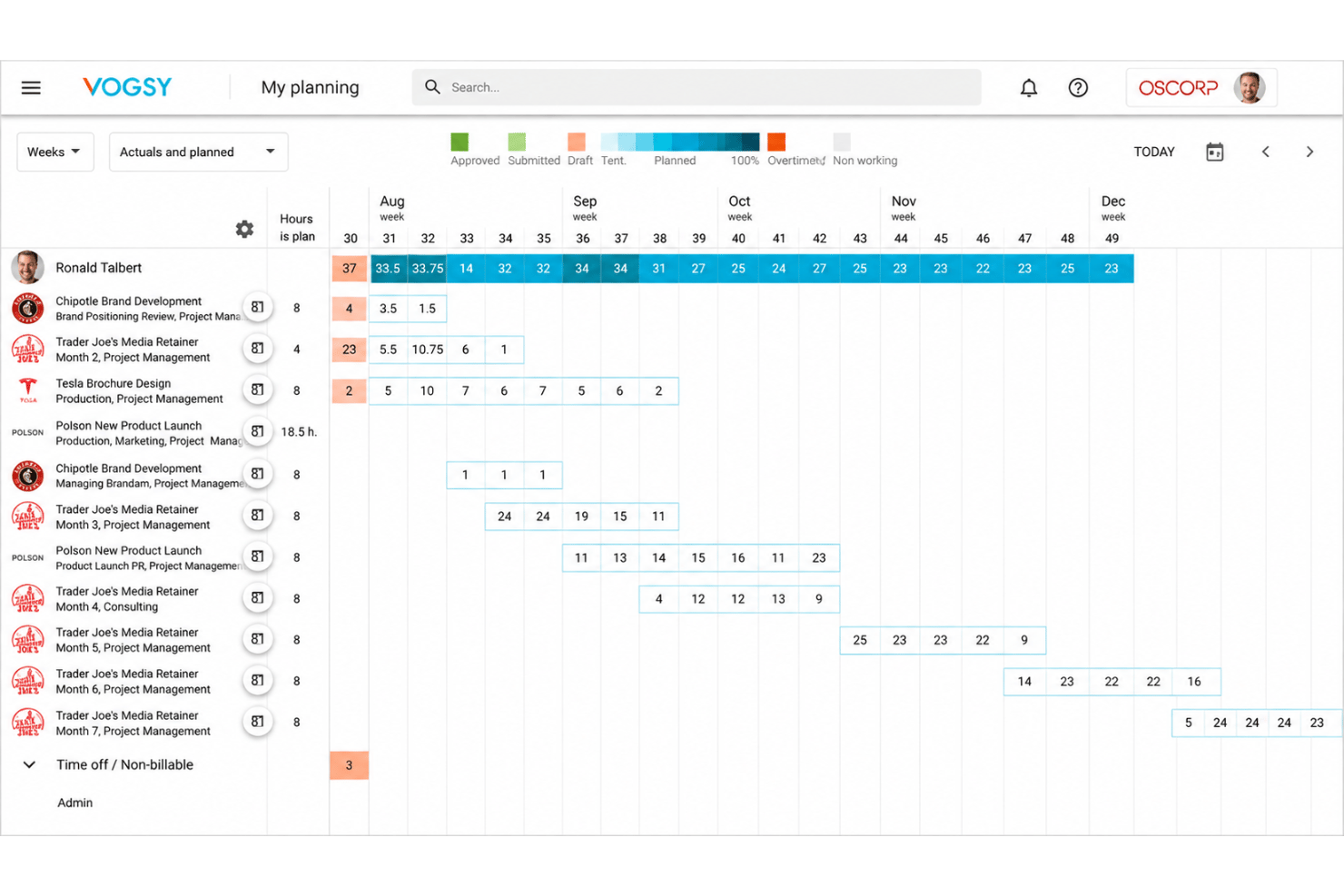The width and height of the screenshot is (1344, 896).
Task: Open Trader Joe's Month 4, Consulting row
Action: [127, 598]
